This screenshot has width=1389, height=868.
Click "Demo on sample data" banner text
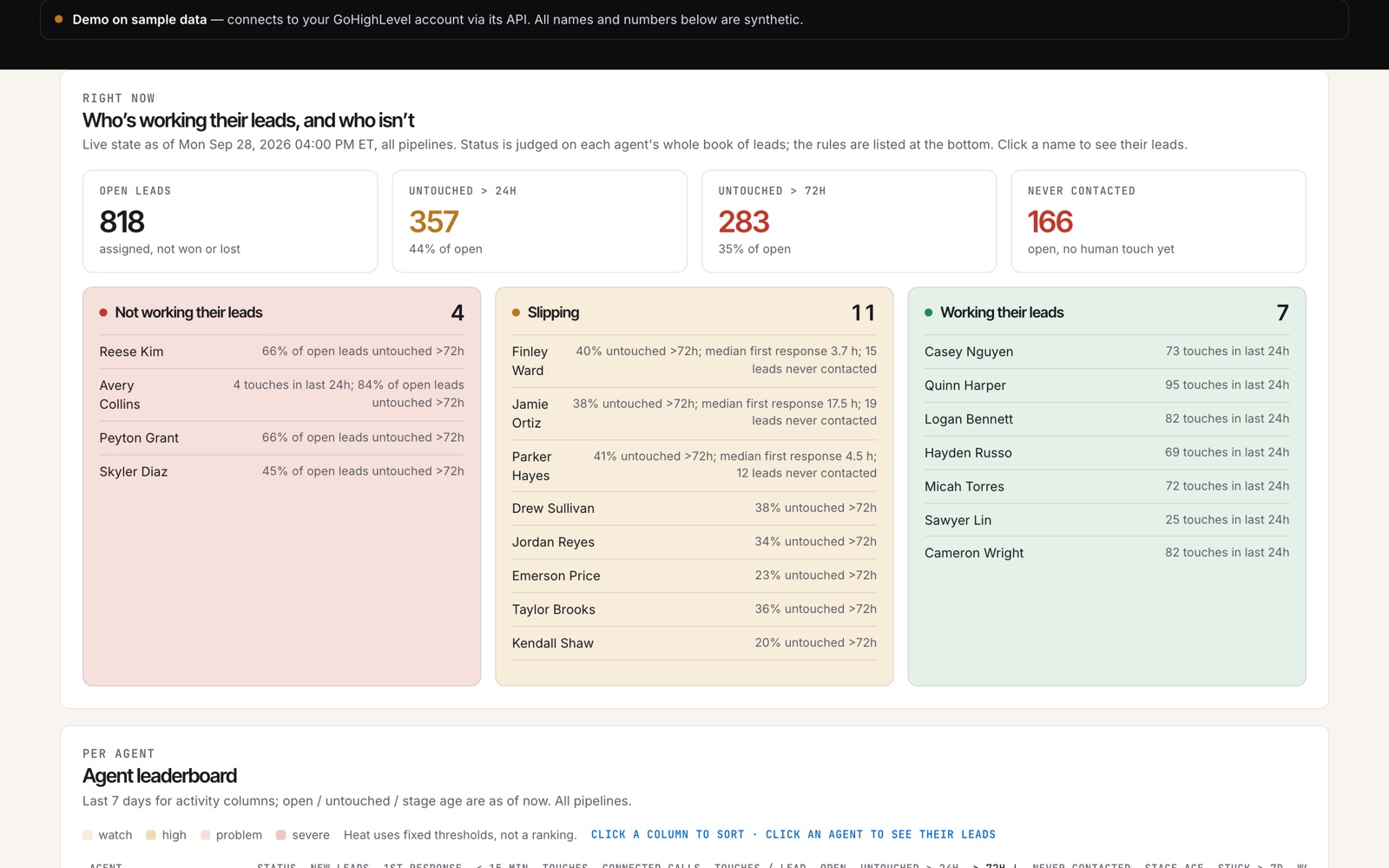(x=140, y=19)
